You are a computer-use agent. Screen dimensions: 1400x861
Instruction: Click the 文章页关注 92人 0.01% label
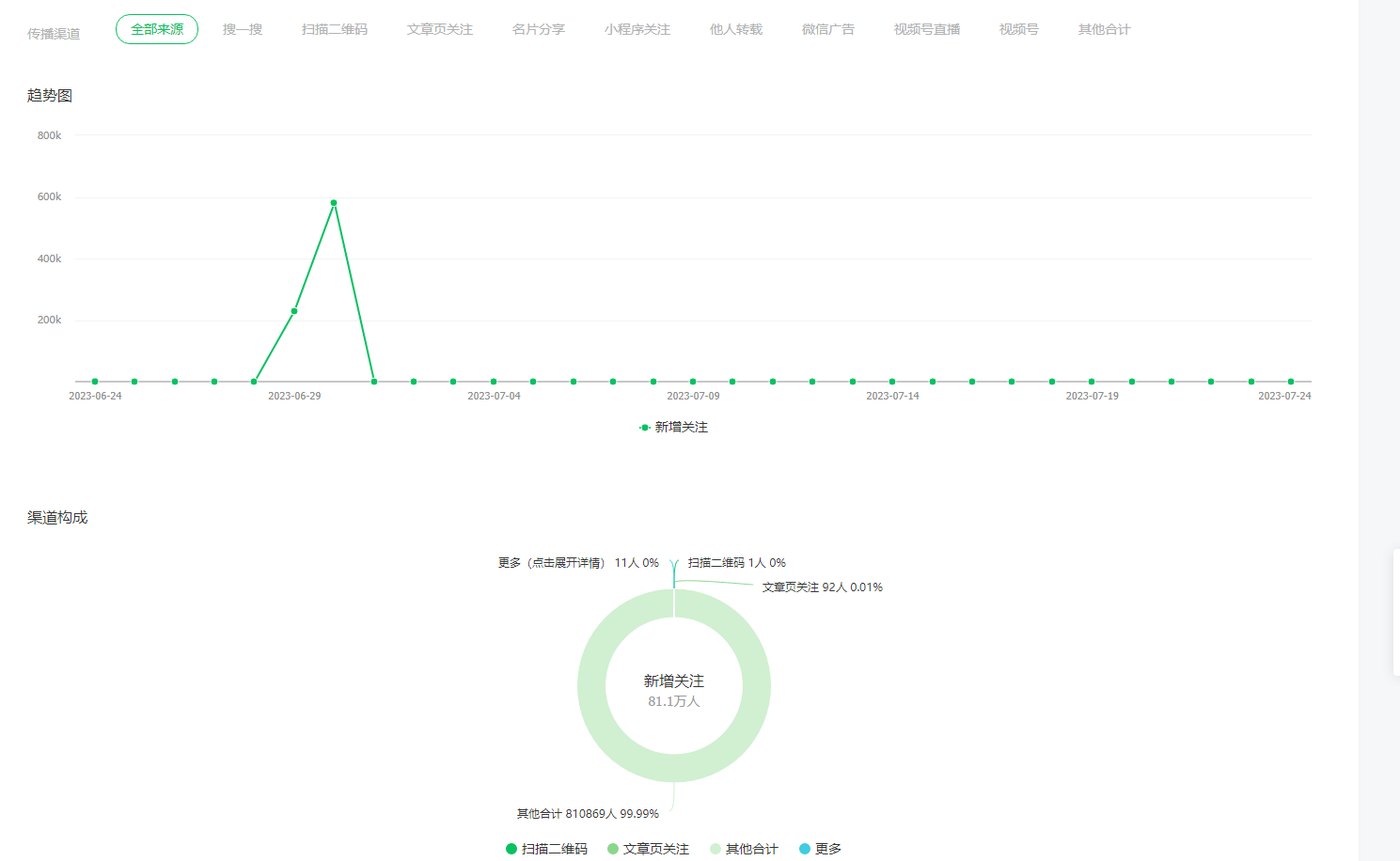(x=822, y=587)
